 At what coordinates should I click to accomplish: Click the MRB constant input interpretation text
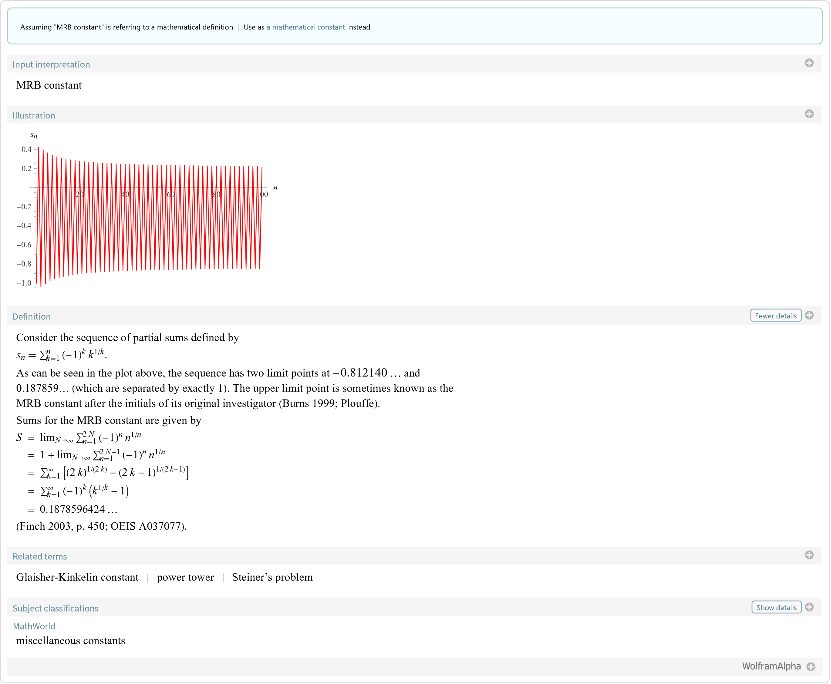coord(49,85)
